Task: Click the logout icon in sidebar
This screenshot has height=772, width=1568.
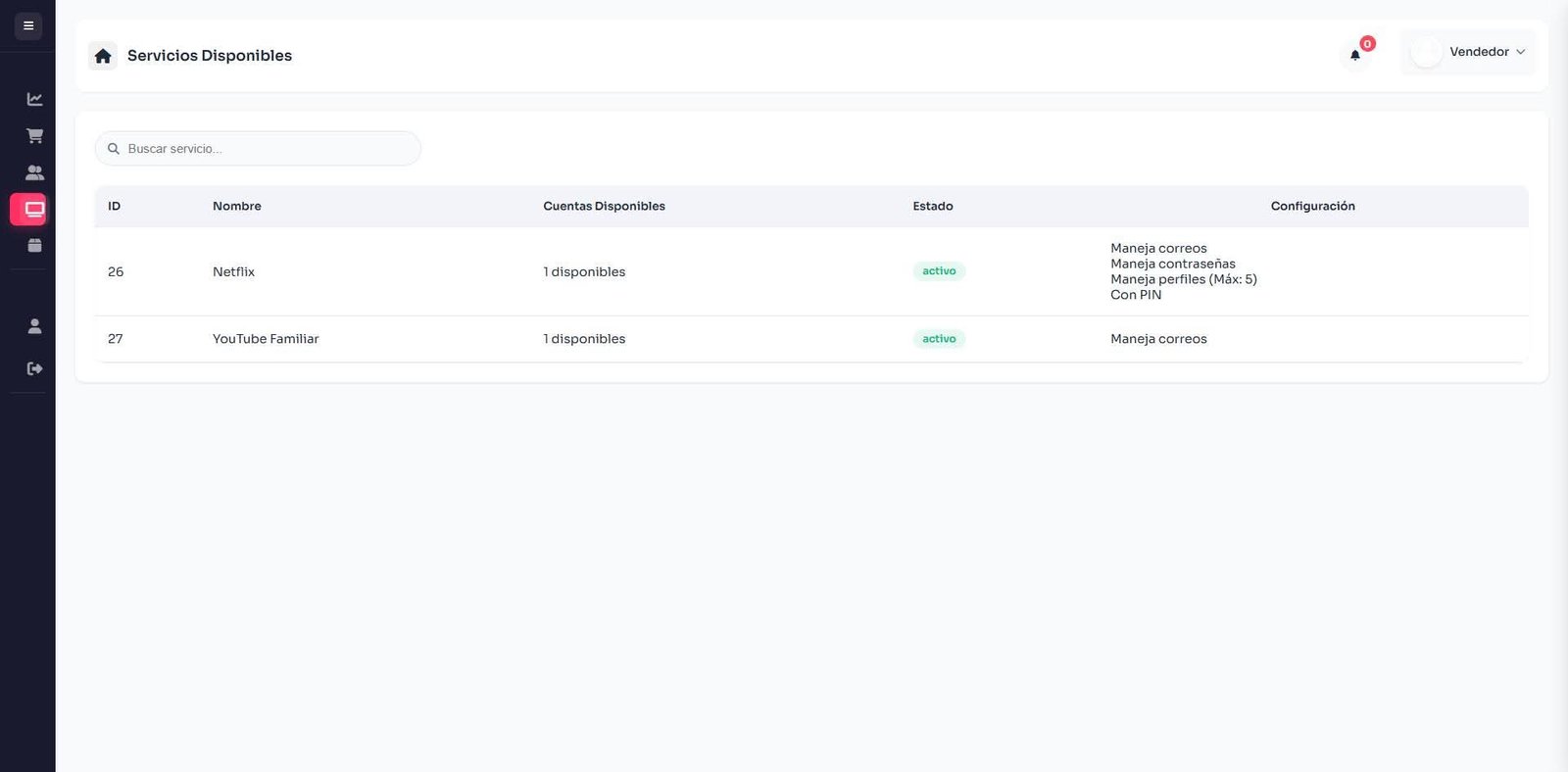Action: [34, 368]
